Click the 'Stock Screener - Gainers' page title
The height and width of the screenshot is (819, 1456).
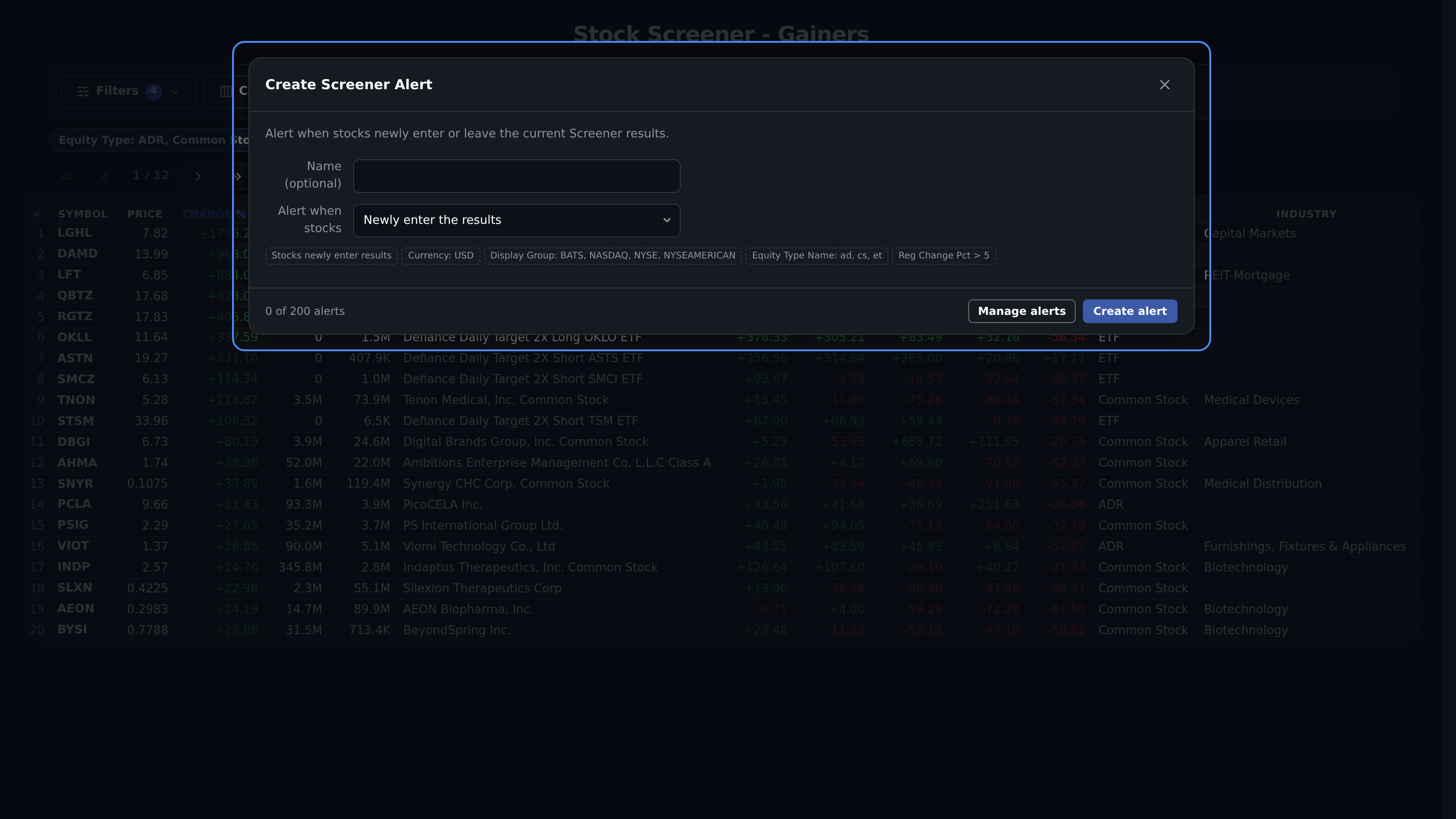[x=721, y=34]
